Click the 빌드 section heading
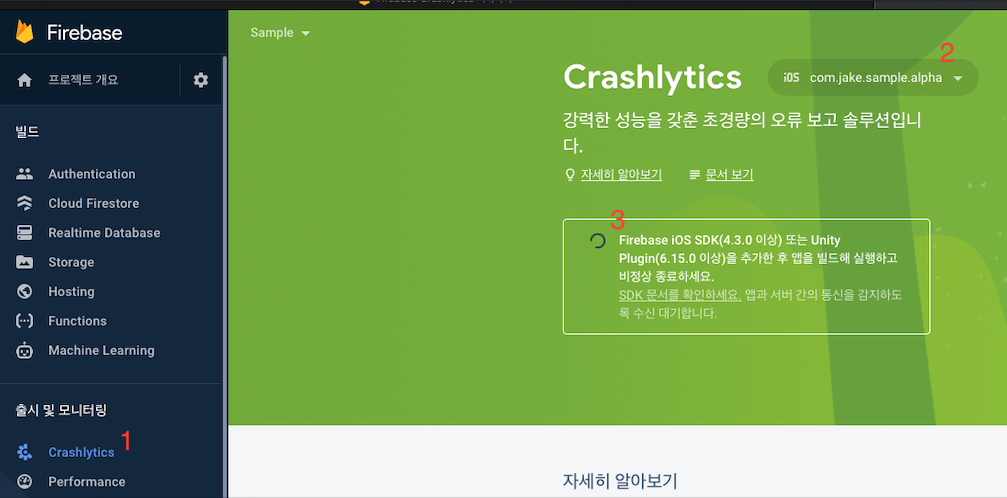The width and height of the screenshot is (1007, 498). 27,132
